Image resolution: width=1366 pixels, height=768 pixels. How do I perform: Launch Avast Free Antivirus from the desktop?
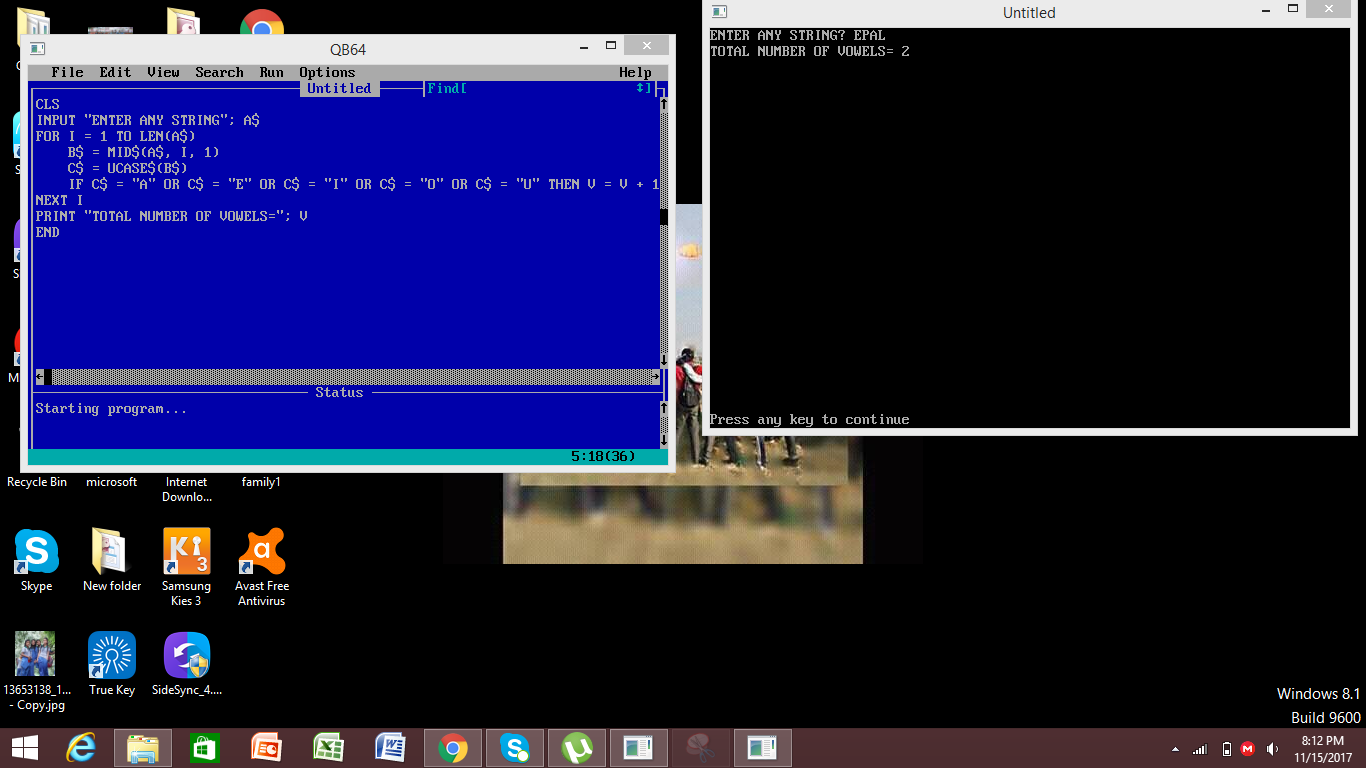click(x=260, y=548)
